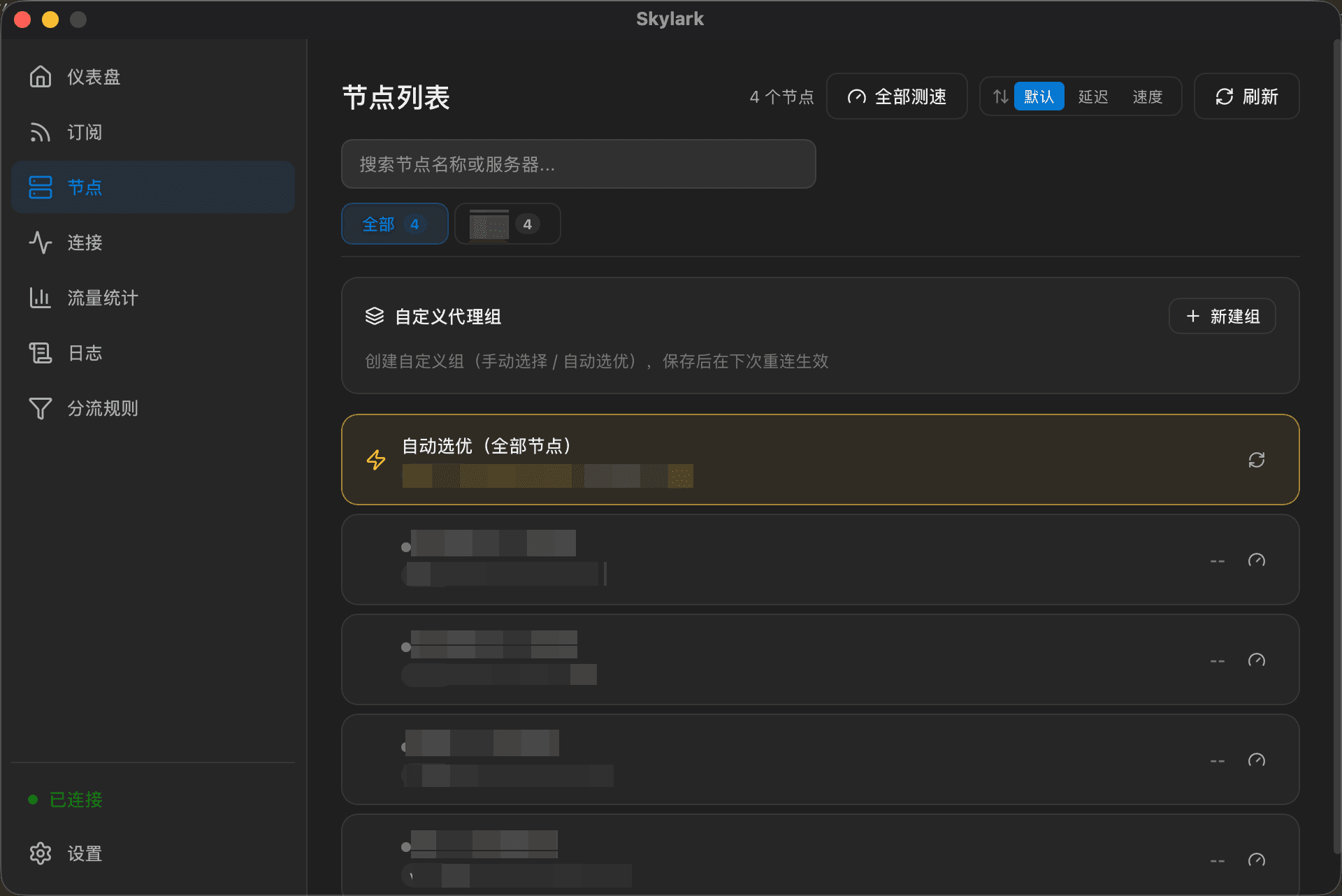This screenshot has height=896, width=1342.
Task: Click the gauge icon in 全部测速
Action: click(x=857, y=97)
